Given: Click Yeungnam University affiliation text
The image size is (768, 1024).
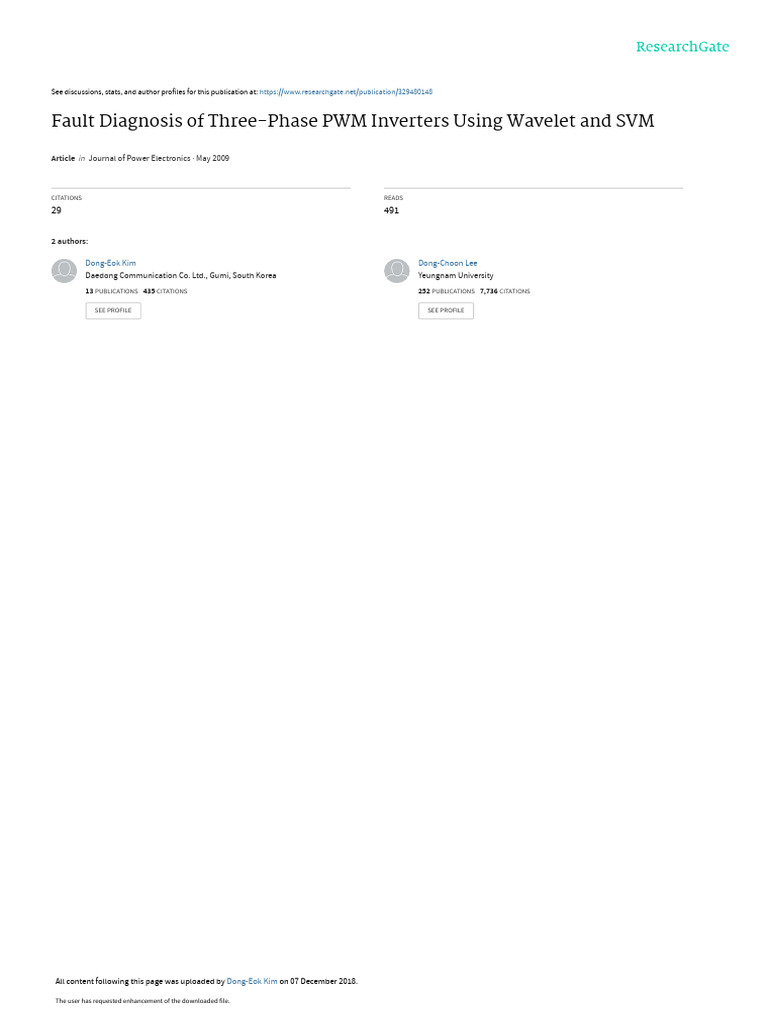Looking at the screenshot, I should pyautogui.click(x=455, y=276).
